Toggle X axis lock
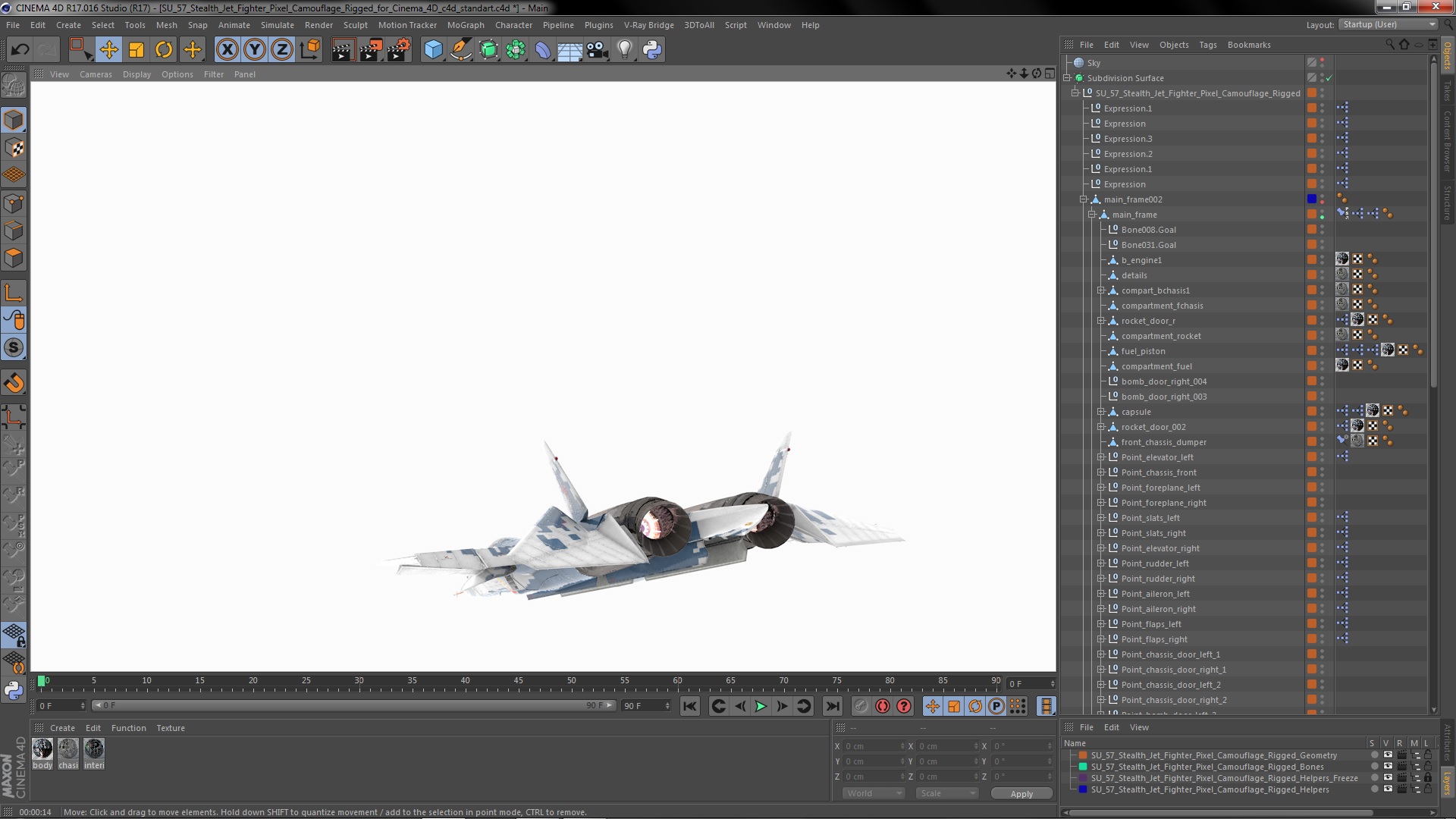The height and width of the screenshot is (819, 1456). click(x=227, y=50)
